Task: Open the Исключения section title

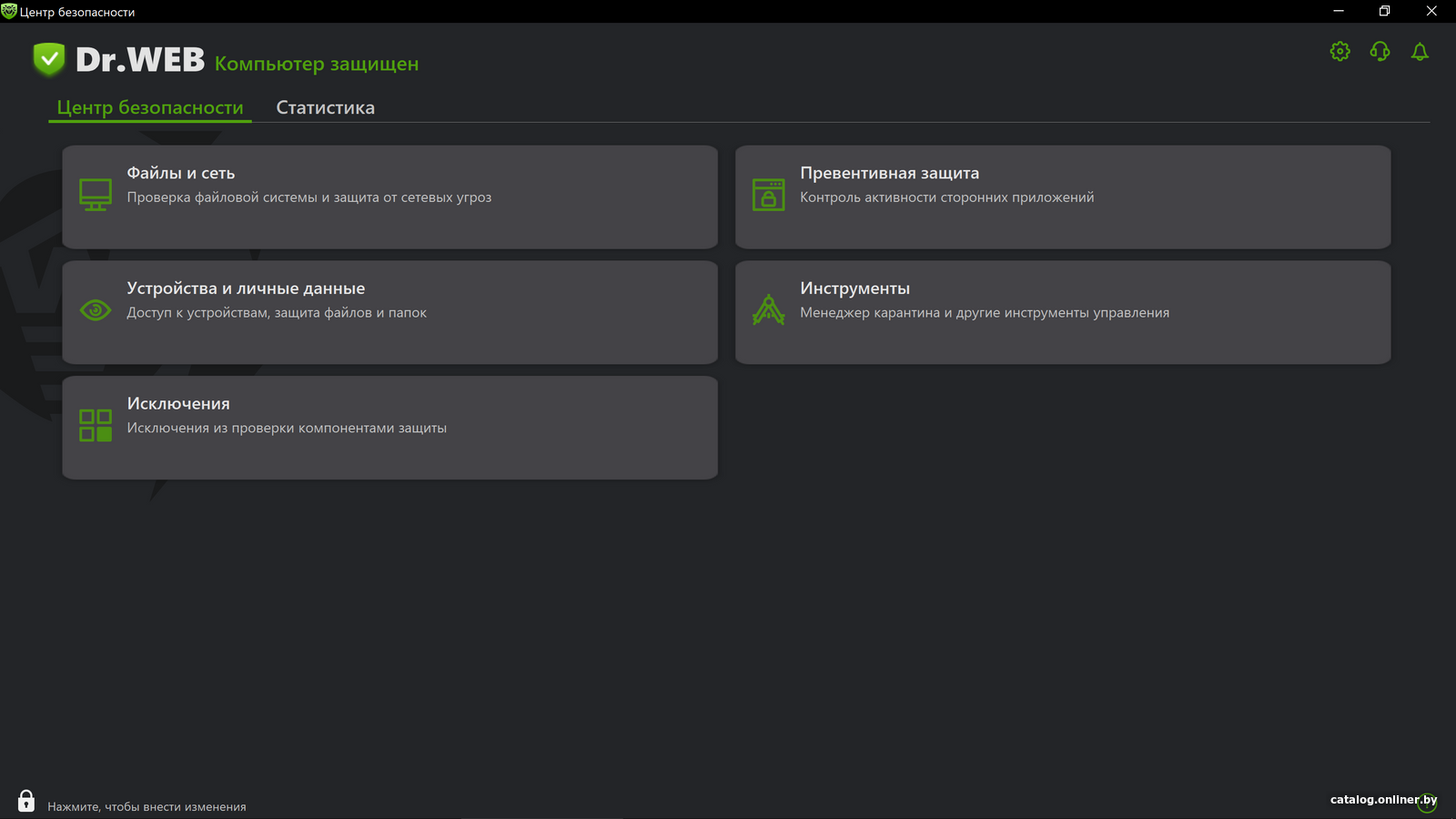Action: pyautogui.click(x=178, y=403)
